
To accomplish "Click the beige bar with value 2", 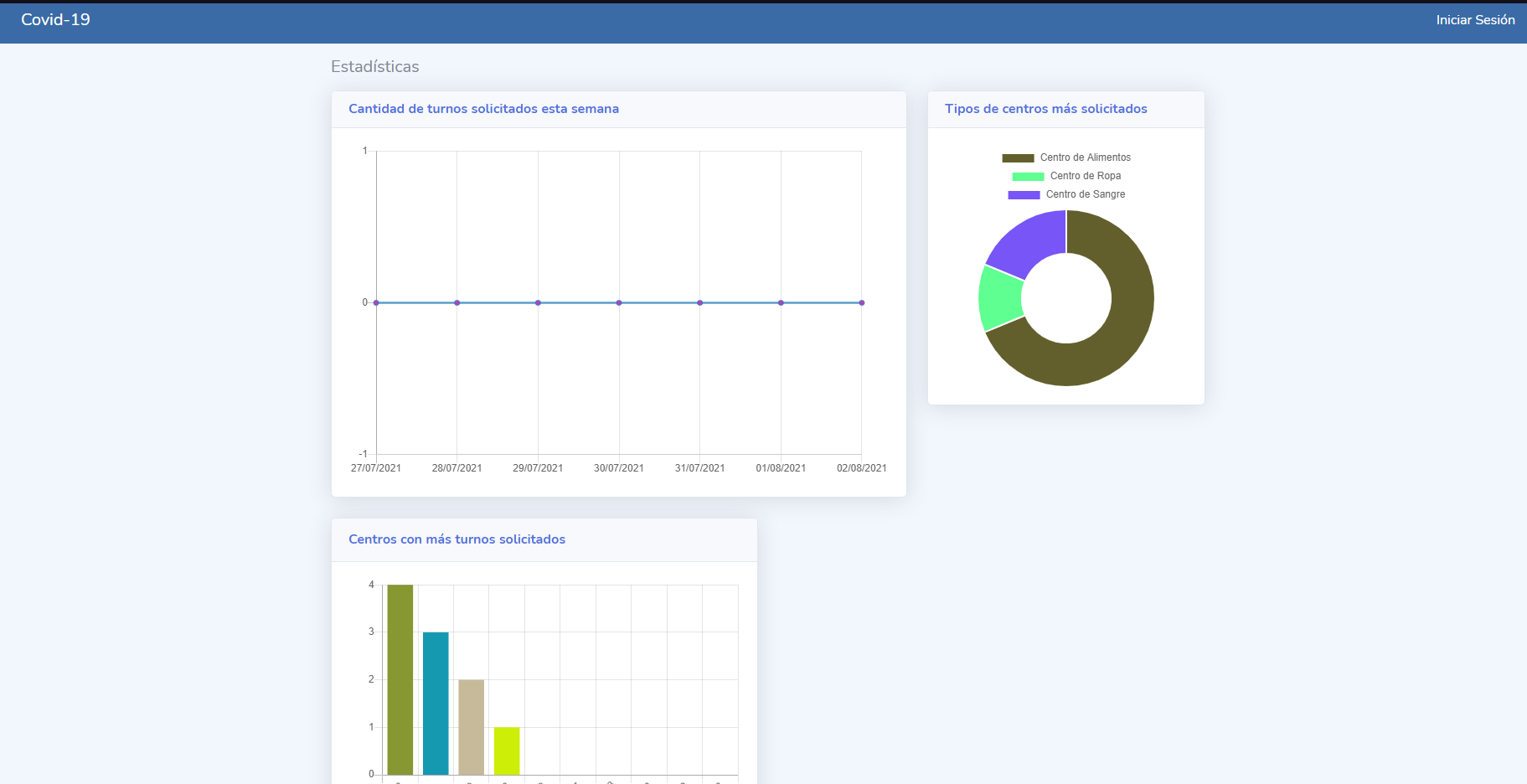I will coord(471,727).
